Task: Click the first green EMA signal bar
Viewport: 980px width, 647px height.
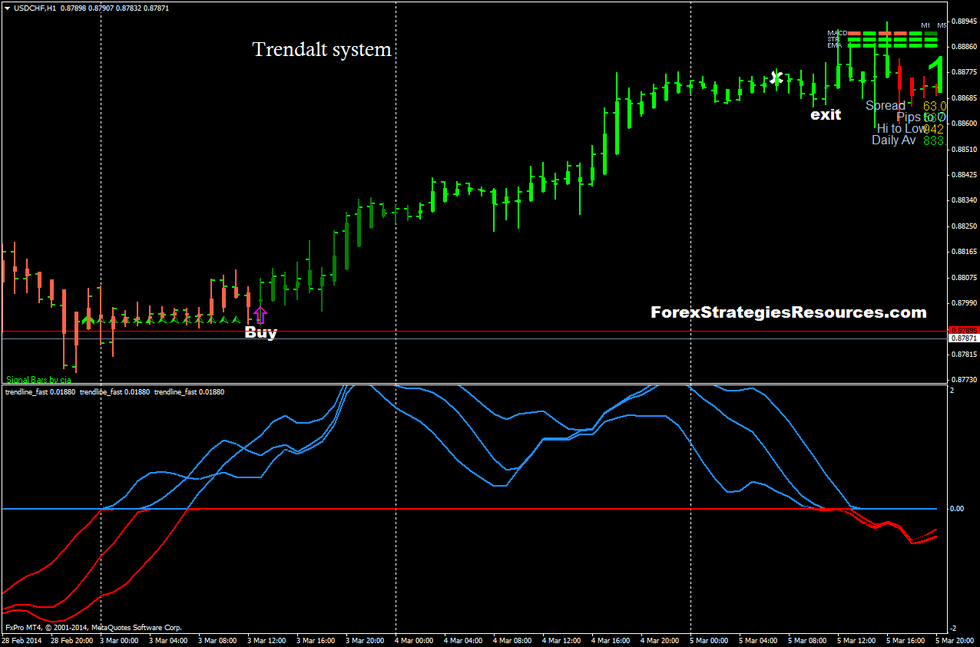Action: 854,46
